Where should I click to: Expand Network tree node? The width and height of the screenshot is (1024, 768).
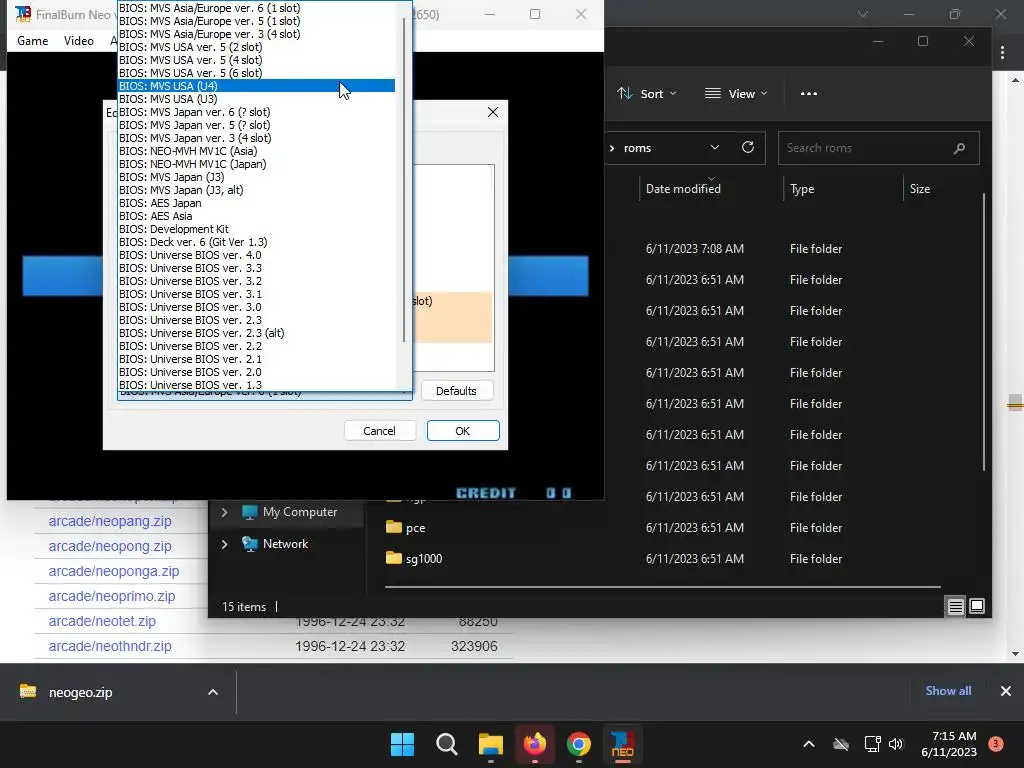click(x=224, y=544)
